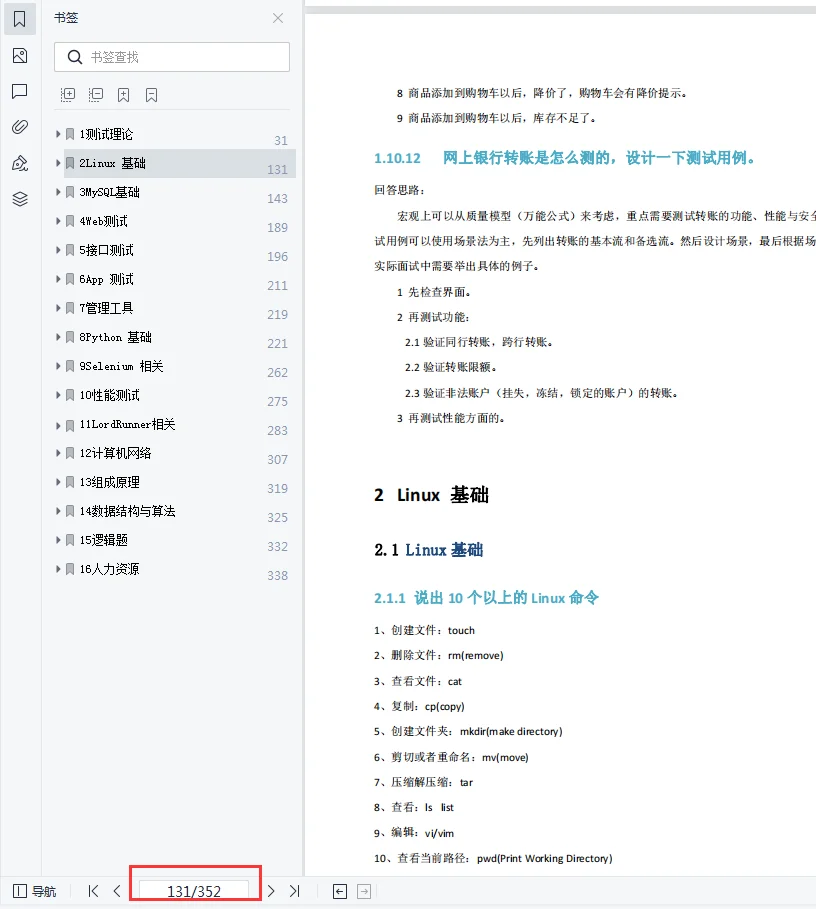Open the page thumbnails panel
Image resolution: width=816 pixels, height=909 pixels.
pos(20,55)
